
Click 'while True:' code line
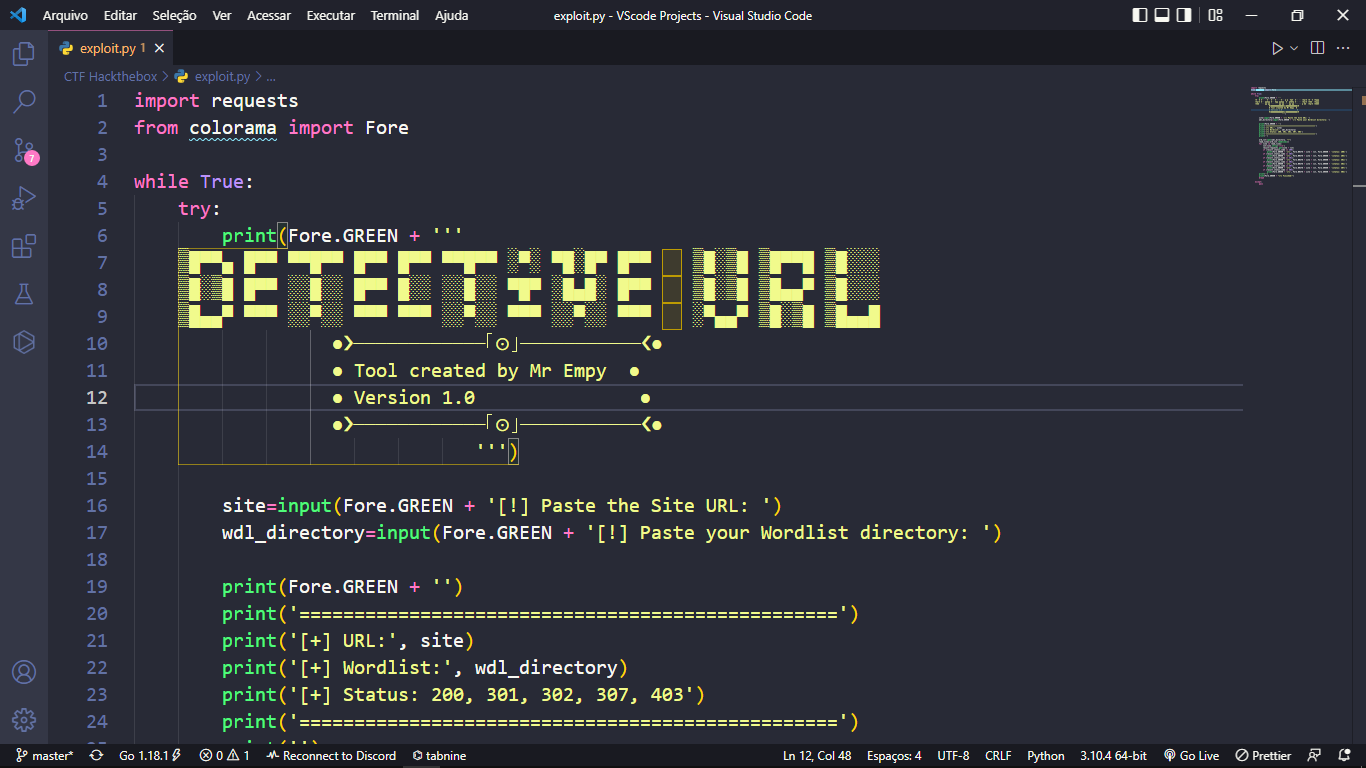pyautogui.click(x=194, y=182)
